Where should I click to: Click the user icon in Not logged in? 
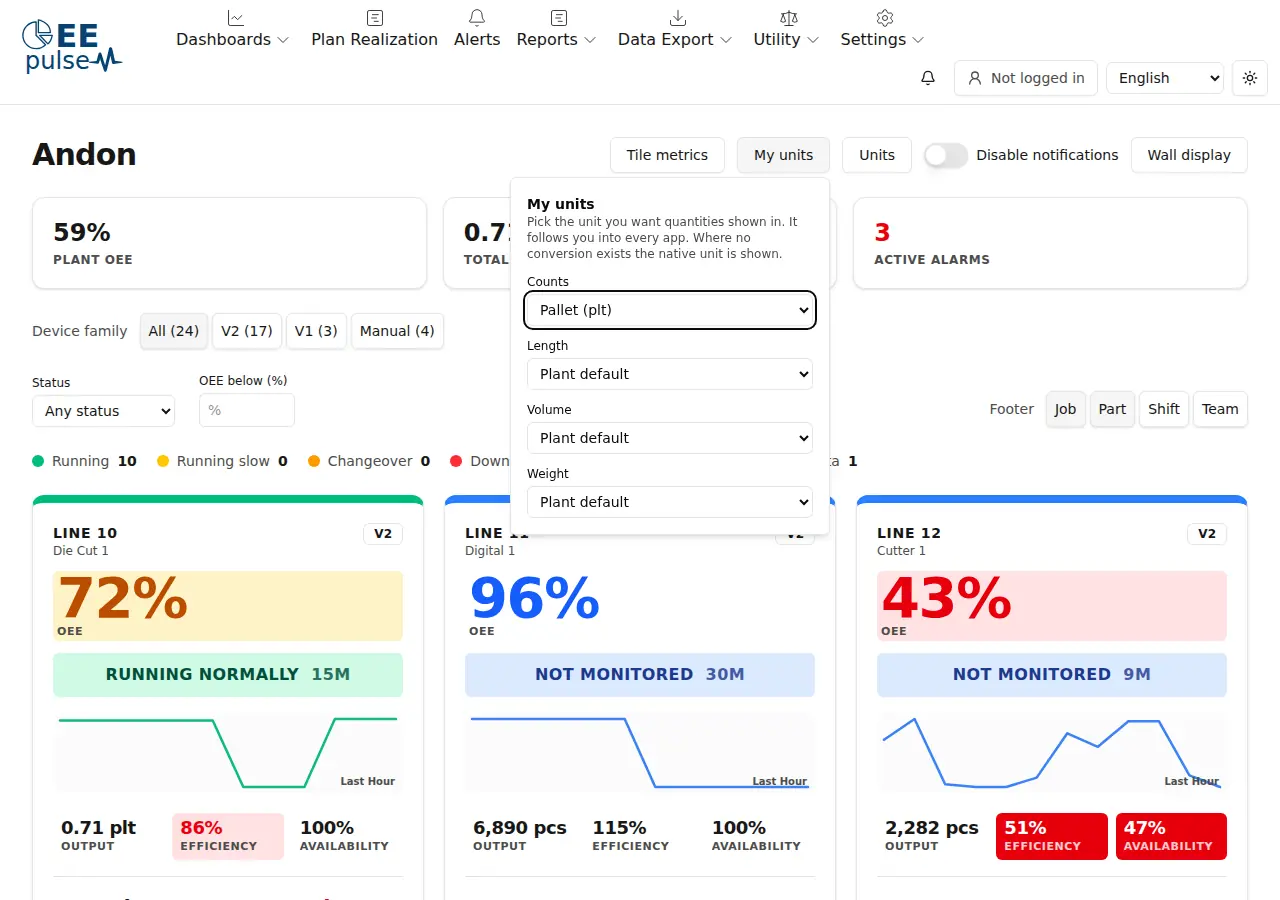pyautogui.click(x=975, y=78)
